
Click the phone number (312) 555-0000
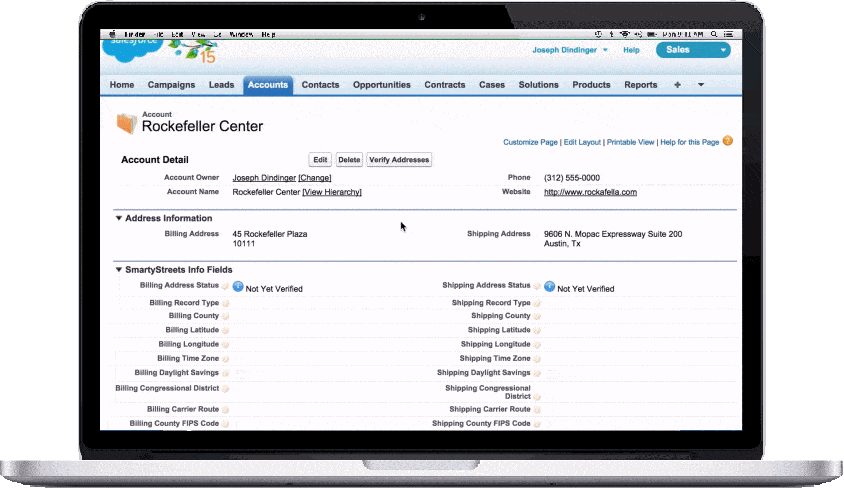click(x=572, y=178)
